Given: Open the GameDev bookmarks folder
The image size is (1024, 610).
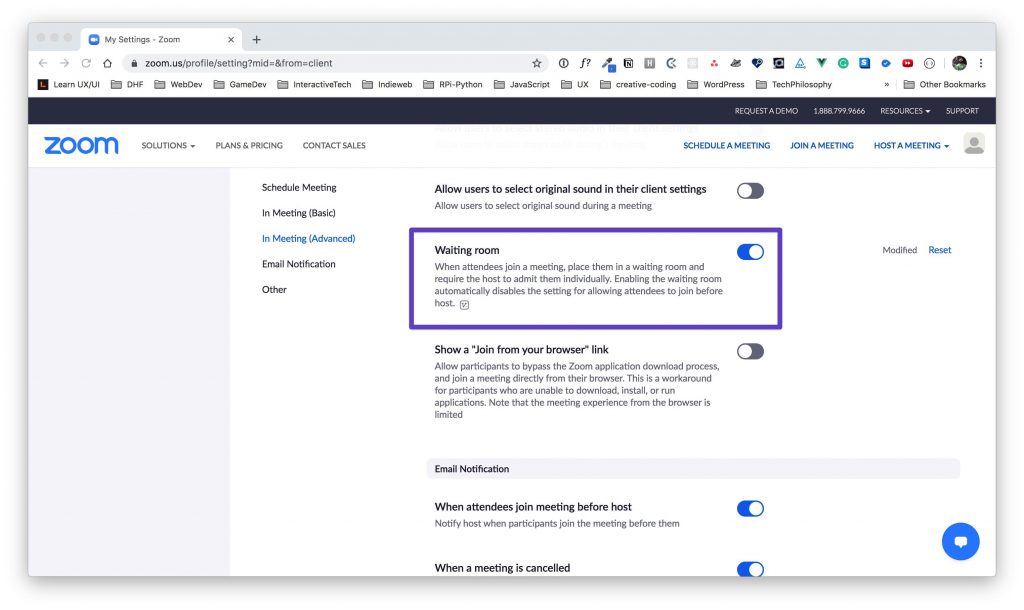Looking at the screenshot, I should [240, 84].
